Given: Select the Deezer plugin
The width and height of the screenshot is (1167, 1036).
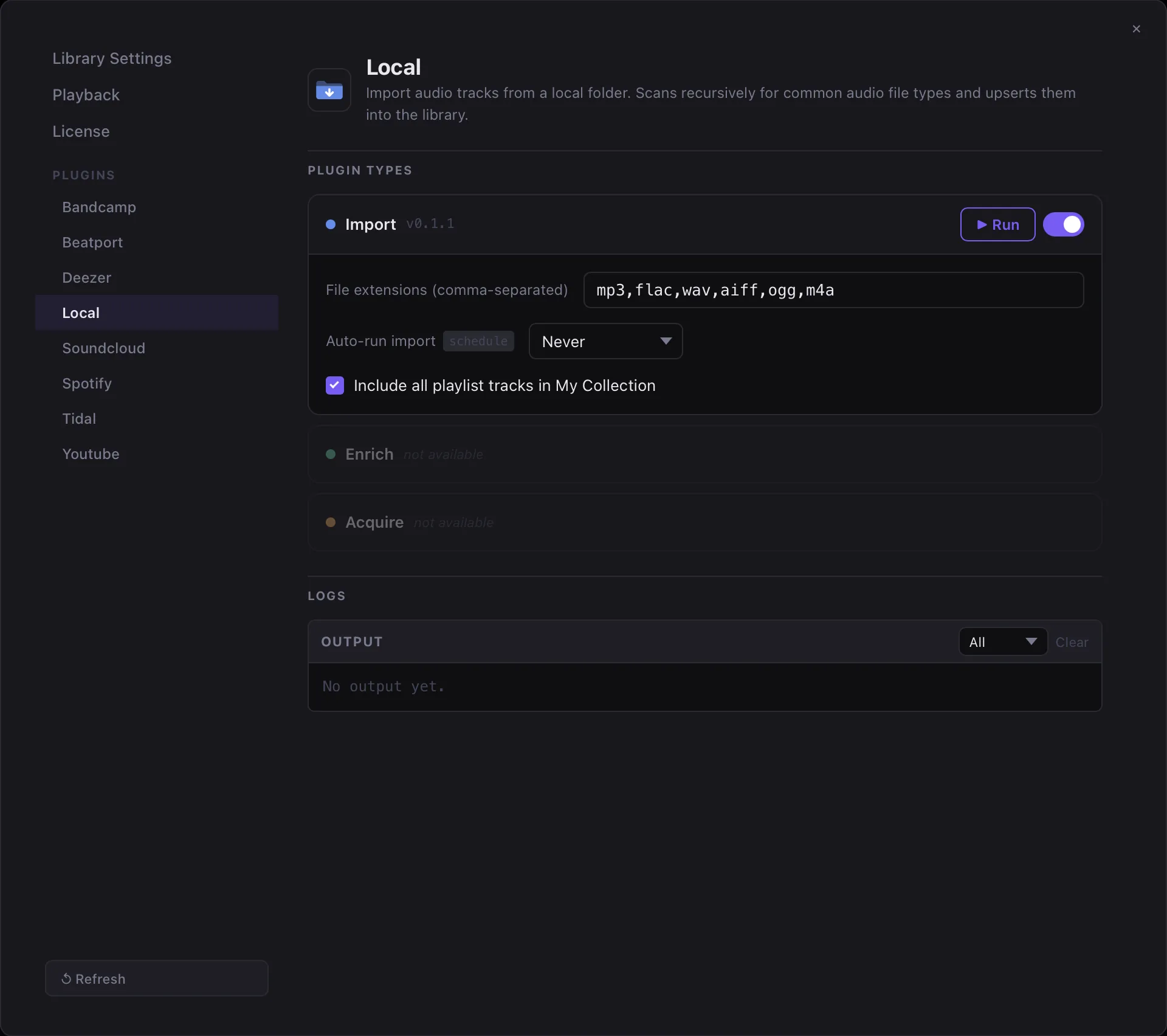Looking at the screenshot, I should pyautogui.click(x=157, y=278).
